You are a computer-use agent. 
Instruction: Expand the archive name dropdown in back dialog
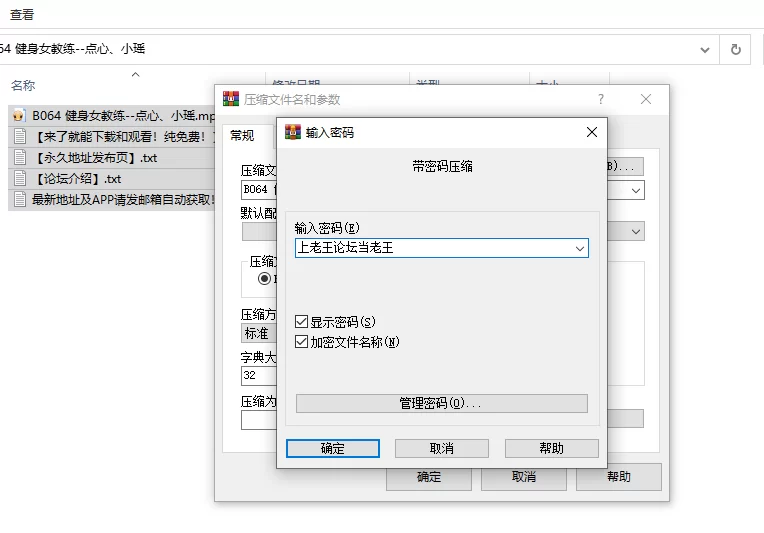636,189
